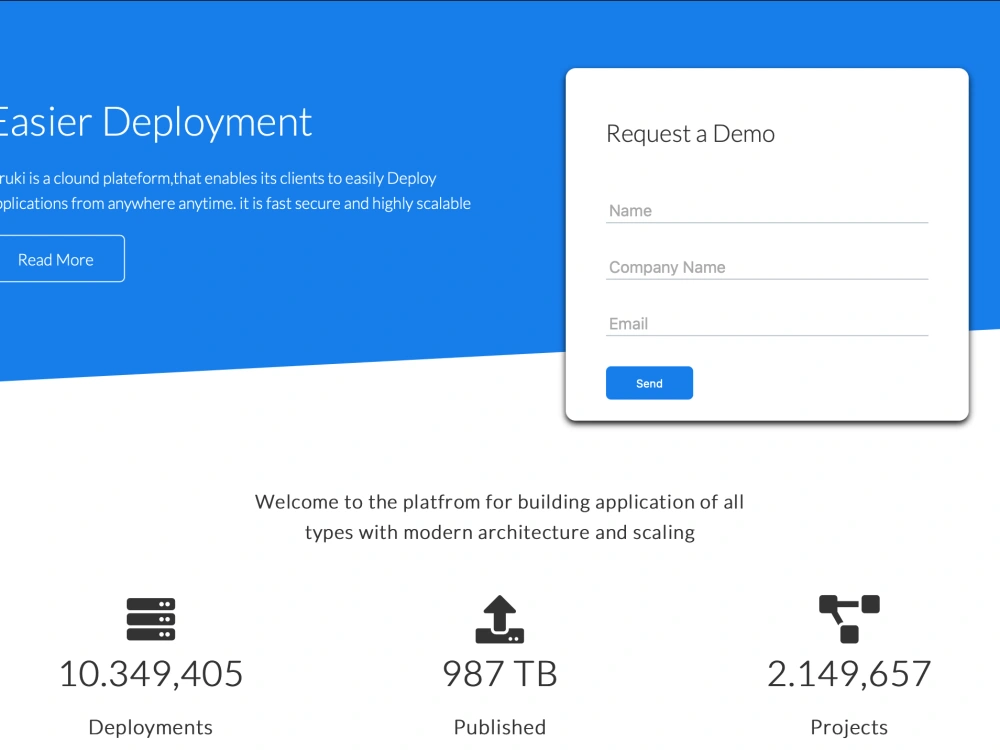Click the Easier Deployment headline

[154, 122]
